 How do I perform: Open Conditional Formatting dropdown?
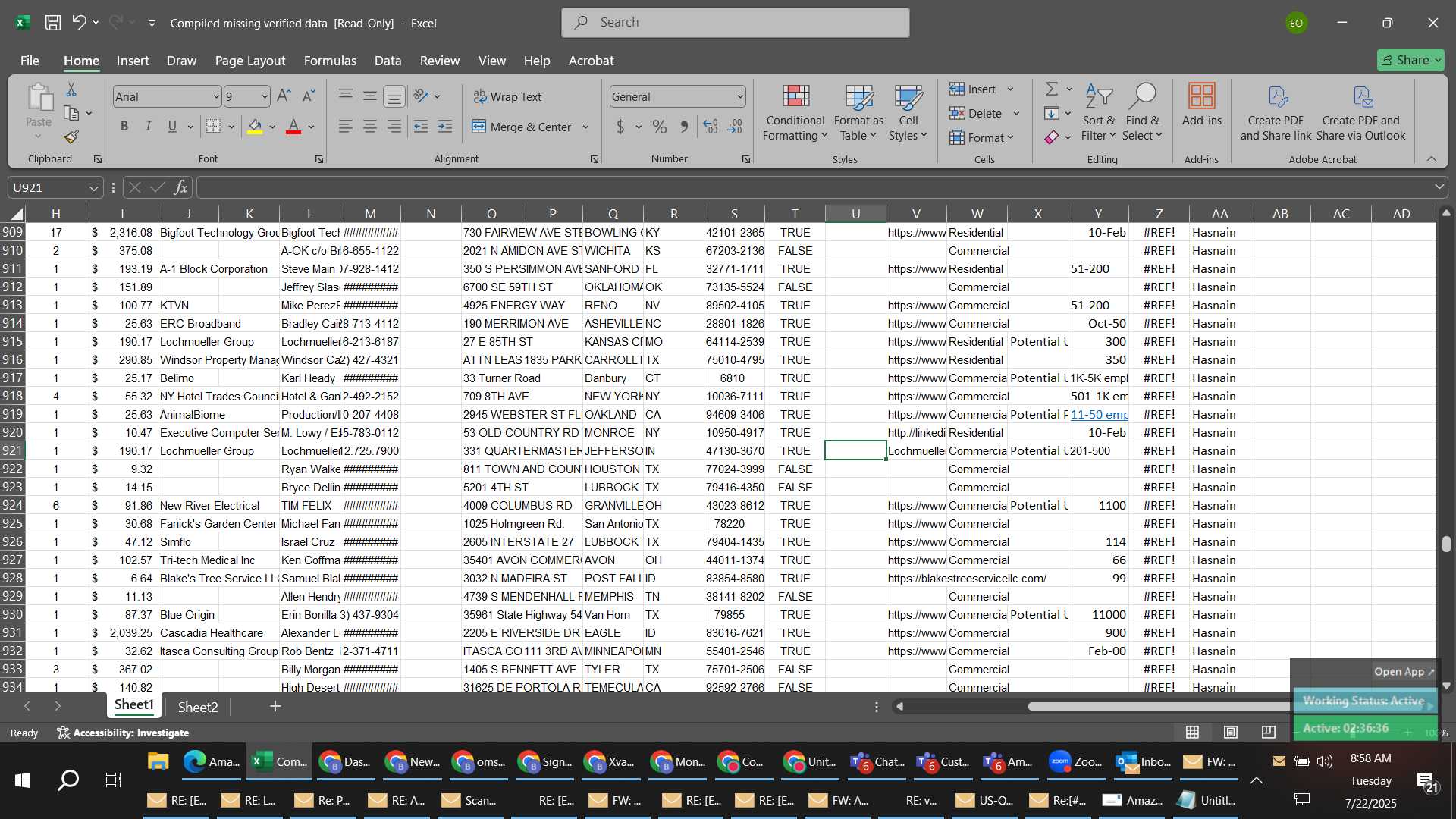click(795, 112)
